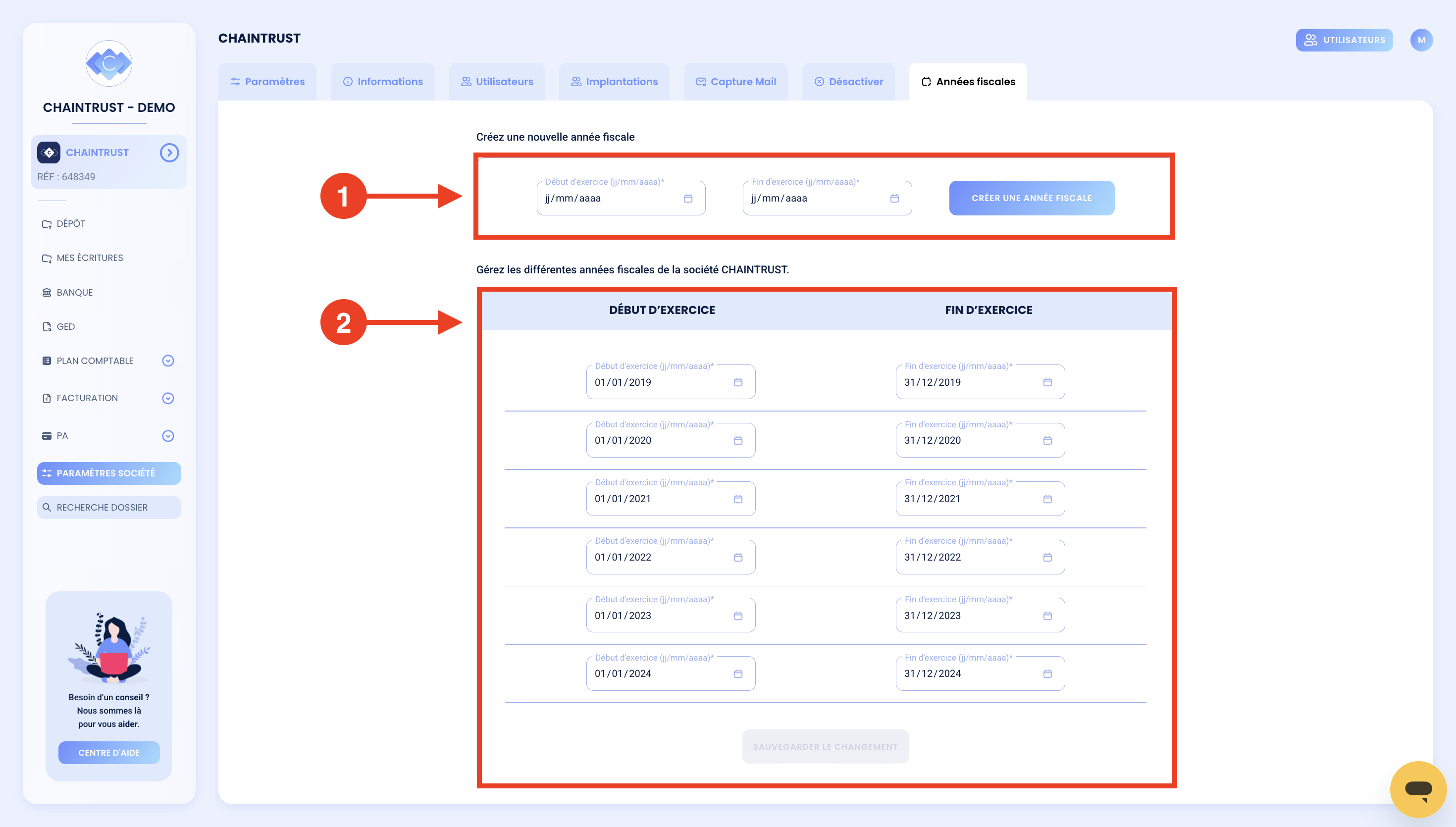1456x827 pixels.
Task: Edit start date field 01/01/2020
Action: tap(671, 441)
